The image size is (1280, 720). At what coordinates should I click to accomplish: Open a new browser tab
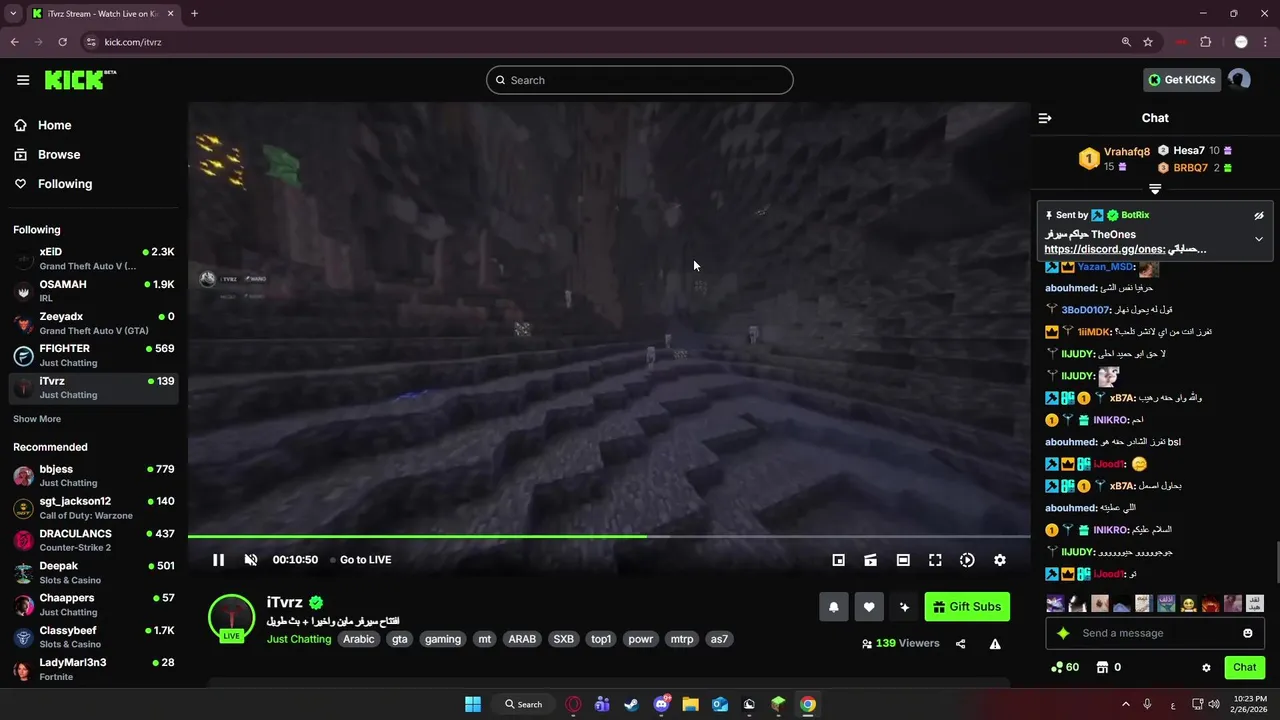[194, 14]
